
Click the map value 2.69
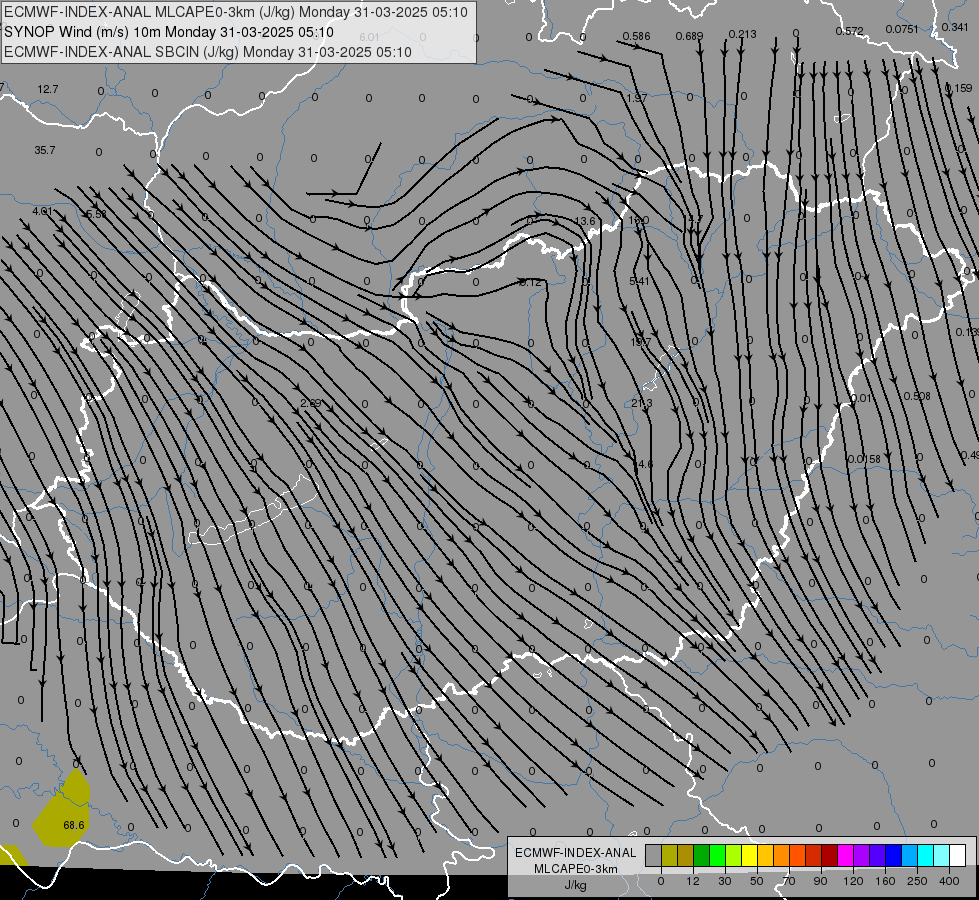(x=310, y=403)
